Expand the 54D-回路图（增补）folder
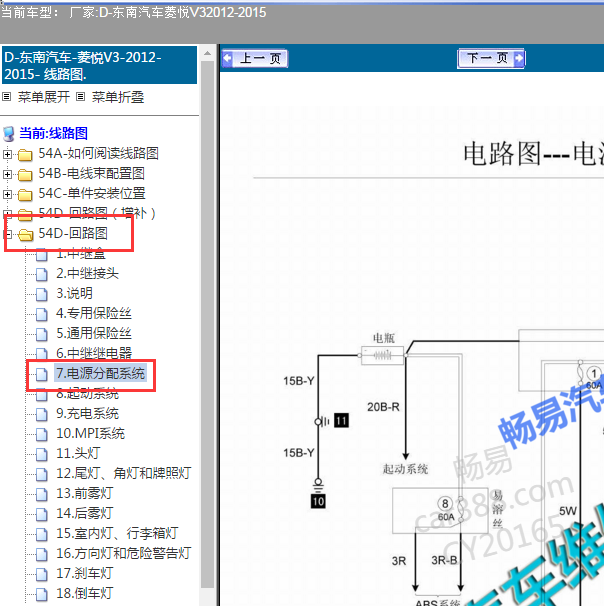604x606 pixels. [6, 213]
